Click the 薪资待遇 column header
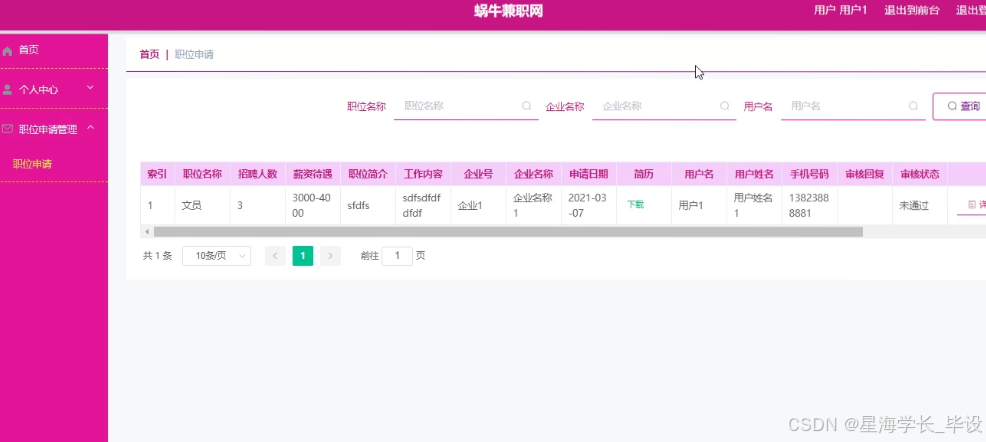 click(313, 174)
